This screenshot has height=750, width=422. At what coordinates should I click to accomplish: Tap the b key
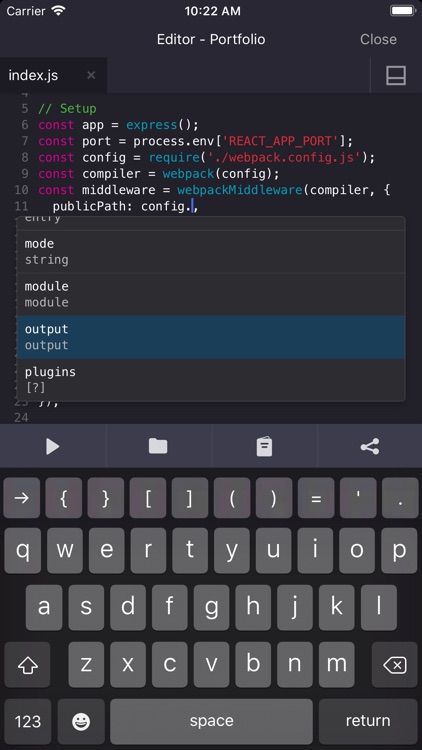[x=253, y=665]
